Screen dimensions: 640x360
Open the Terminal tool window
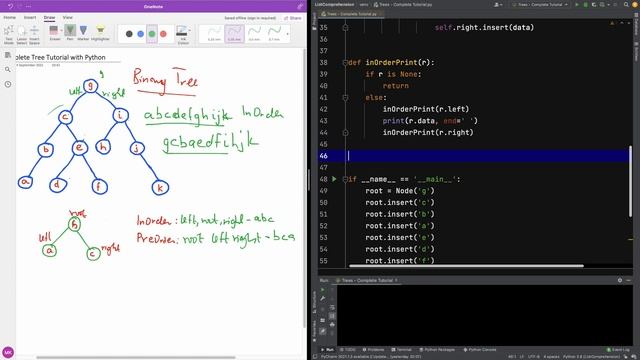coord(402,350)
